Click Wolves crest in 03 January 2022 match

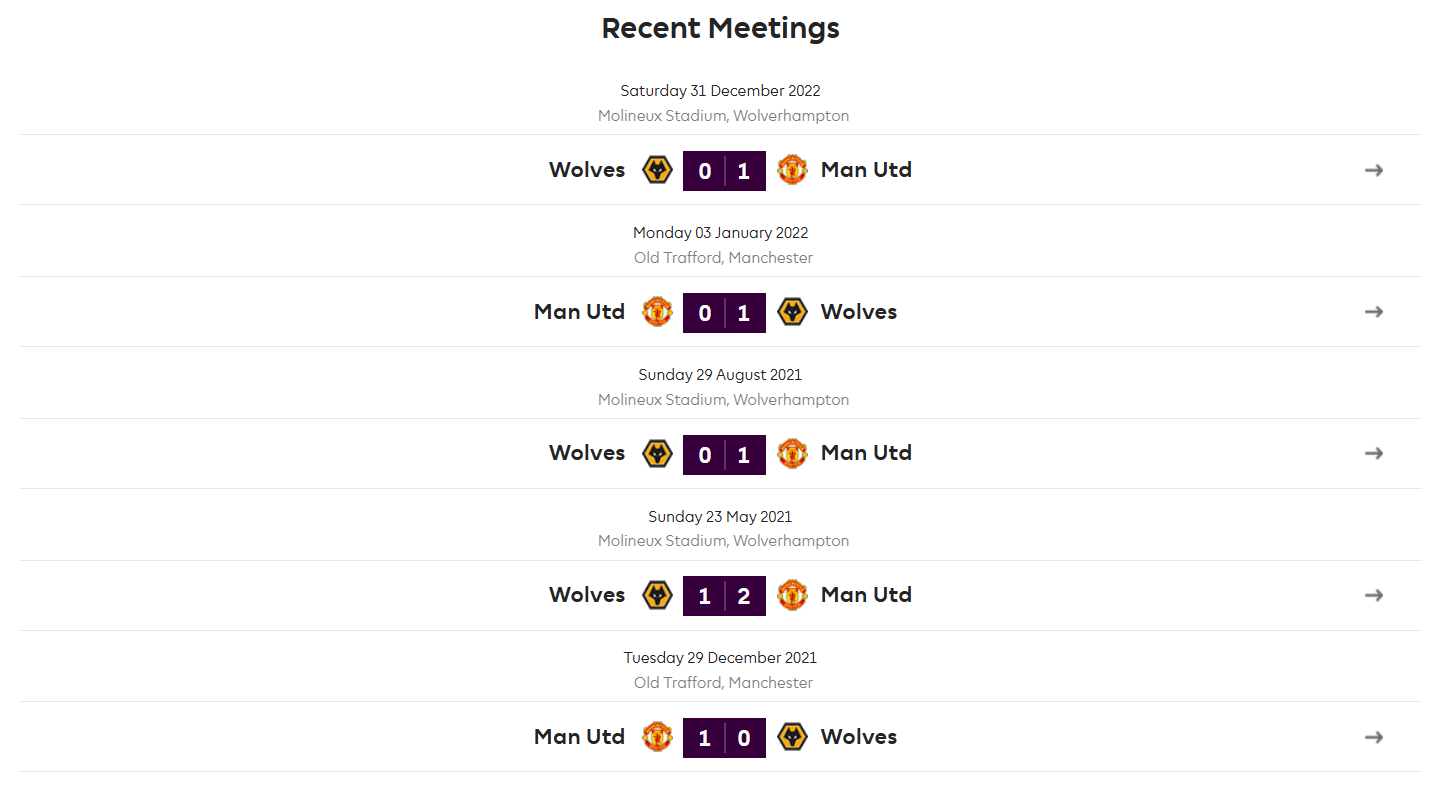coord(792,312)
